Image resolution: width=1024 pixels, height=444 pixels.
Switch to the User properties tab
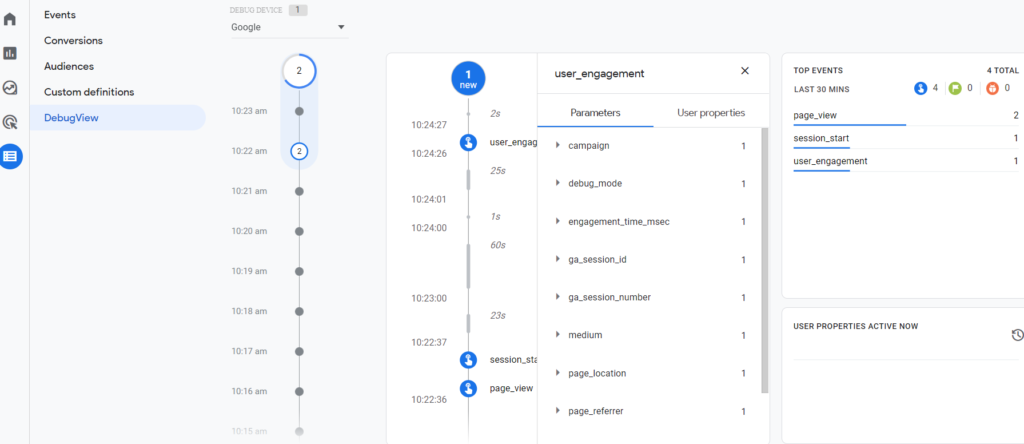click(x=710, y=113)
